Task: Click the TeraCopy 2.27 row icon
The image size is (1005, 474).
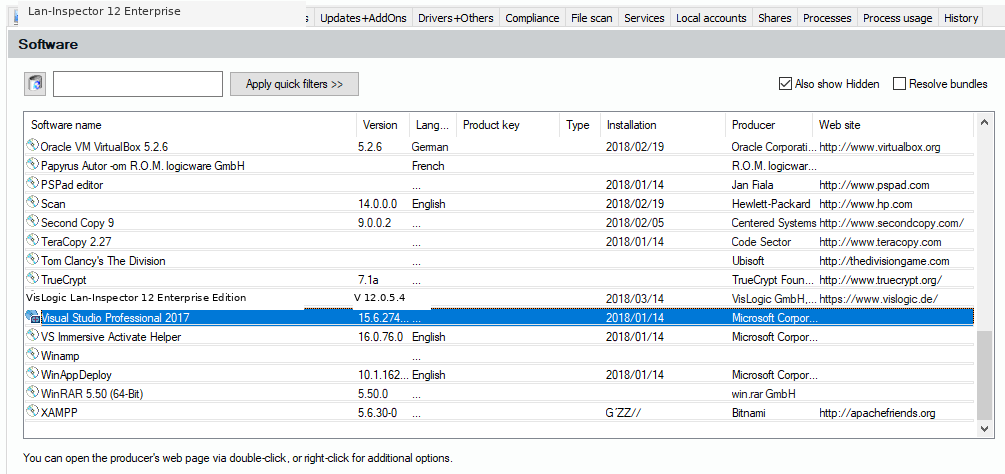Action: pyautogui.click(x=33, y=241)
